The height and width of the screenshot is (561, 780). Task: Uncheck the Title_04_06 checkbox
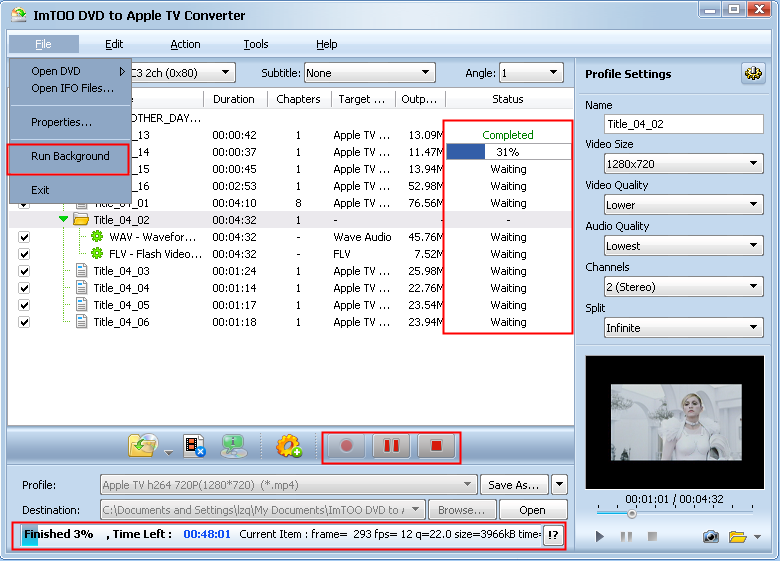24,322
